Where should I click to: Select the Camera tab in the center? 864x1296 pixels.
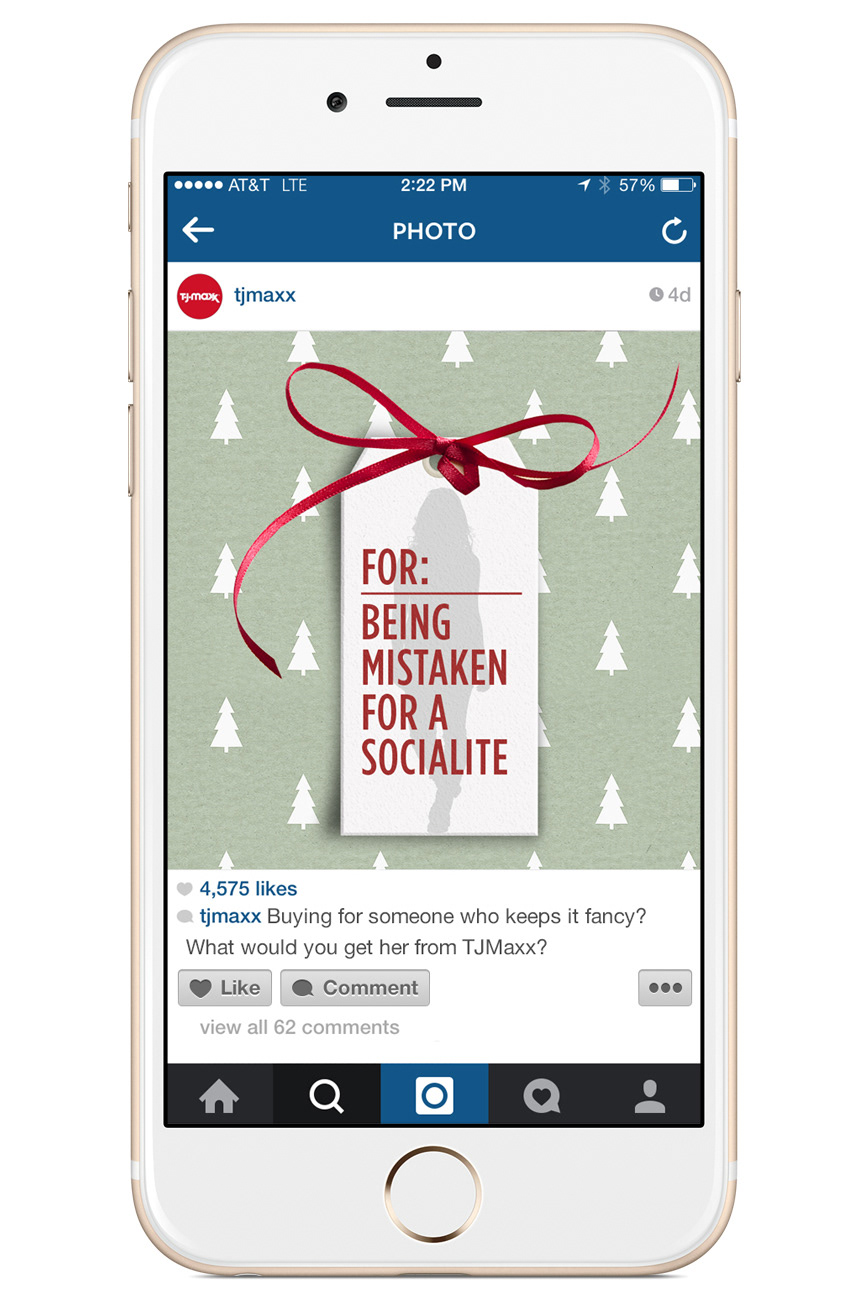tap(434, 1095)
